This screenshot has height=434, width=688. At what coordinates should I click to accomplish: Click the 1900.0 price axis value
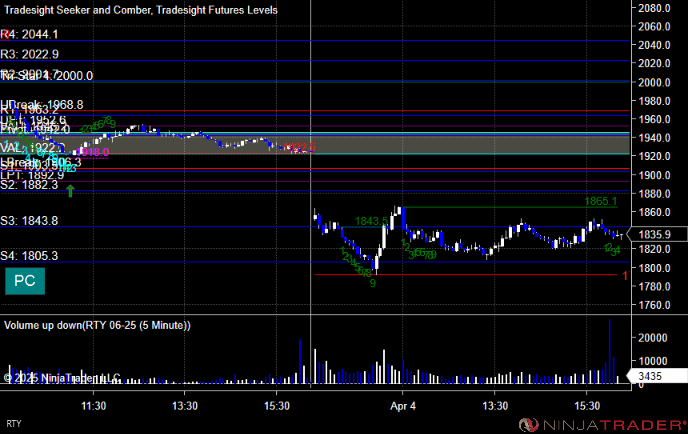pyautogui.click(x=654, y=175)
